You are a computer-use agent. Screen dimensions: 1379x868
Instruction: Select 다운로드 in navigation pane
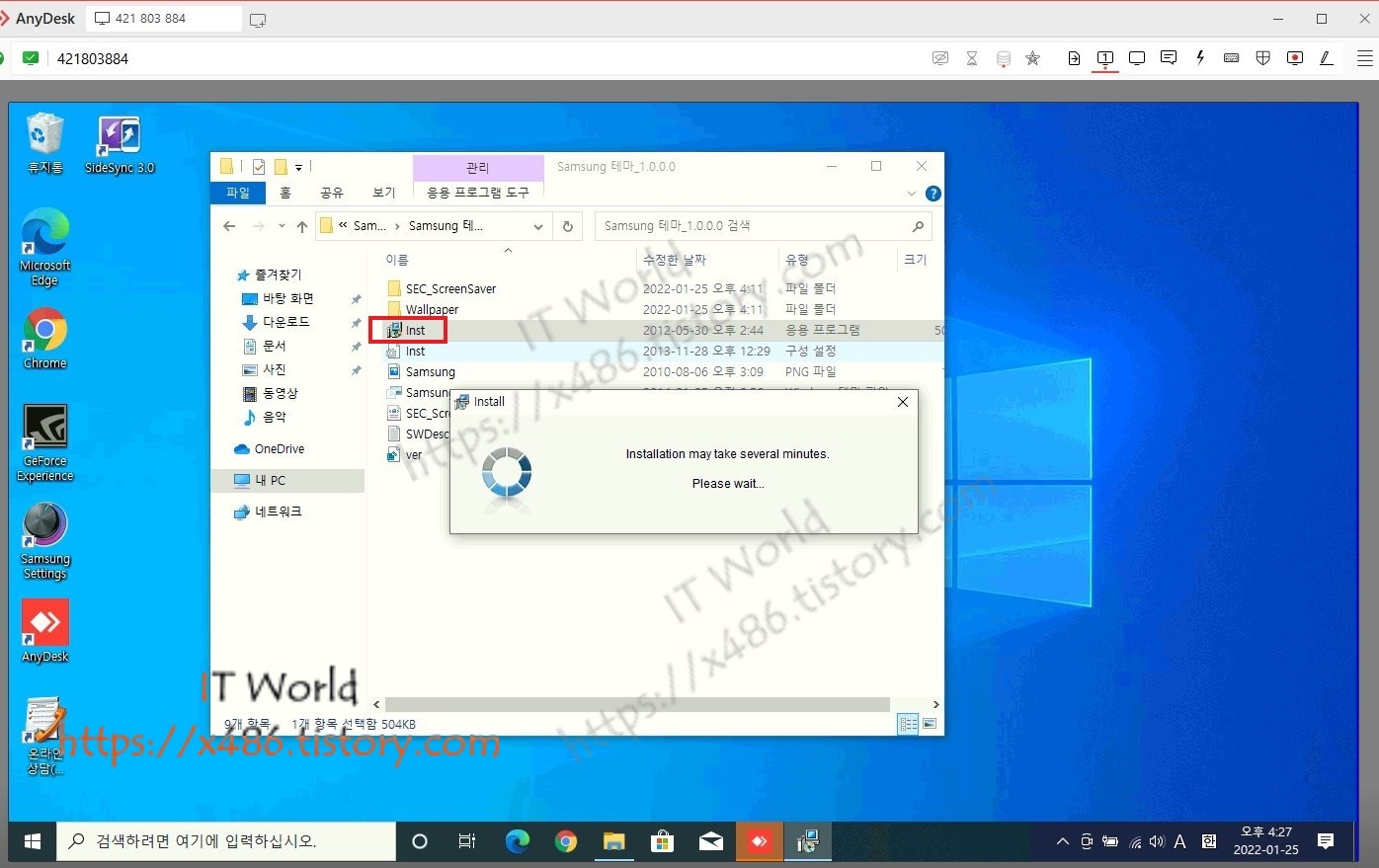[285, 322]
